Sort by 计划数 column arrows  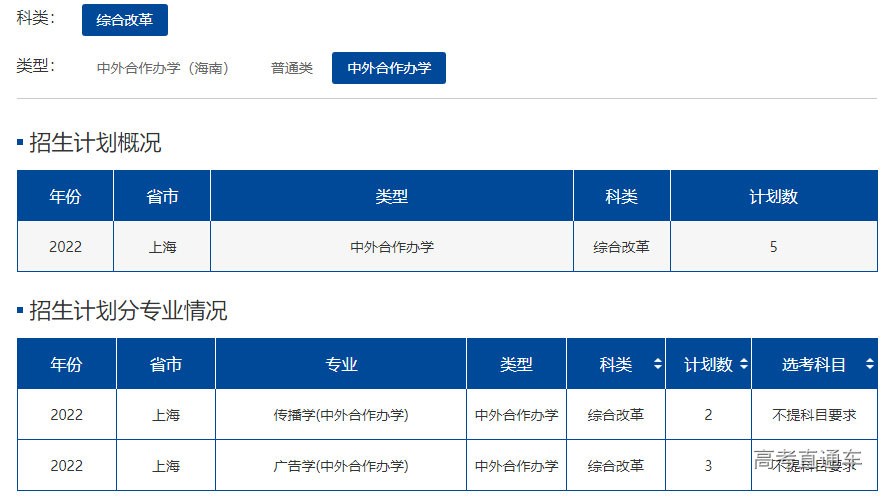pyautogui.click(x=744, y=364)
